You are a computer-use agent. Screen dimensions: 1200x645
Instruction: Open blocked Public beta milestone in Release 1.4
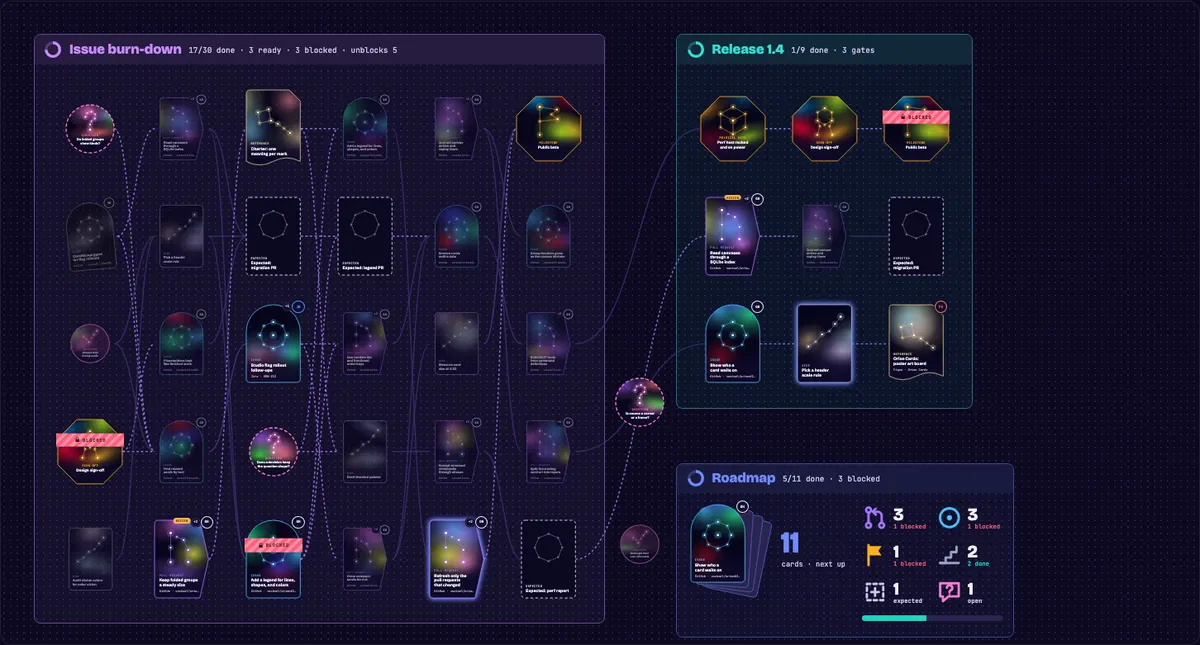click(915, 130)
